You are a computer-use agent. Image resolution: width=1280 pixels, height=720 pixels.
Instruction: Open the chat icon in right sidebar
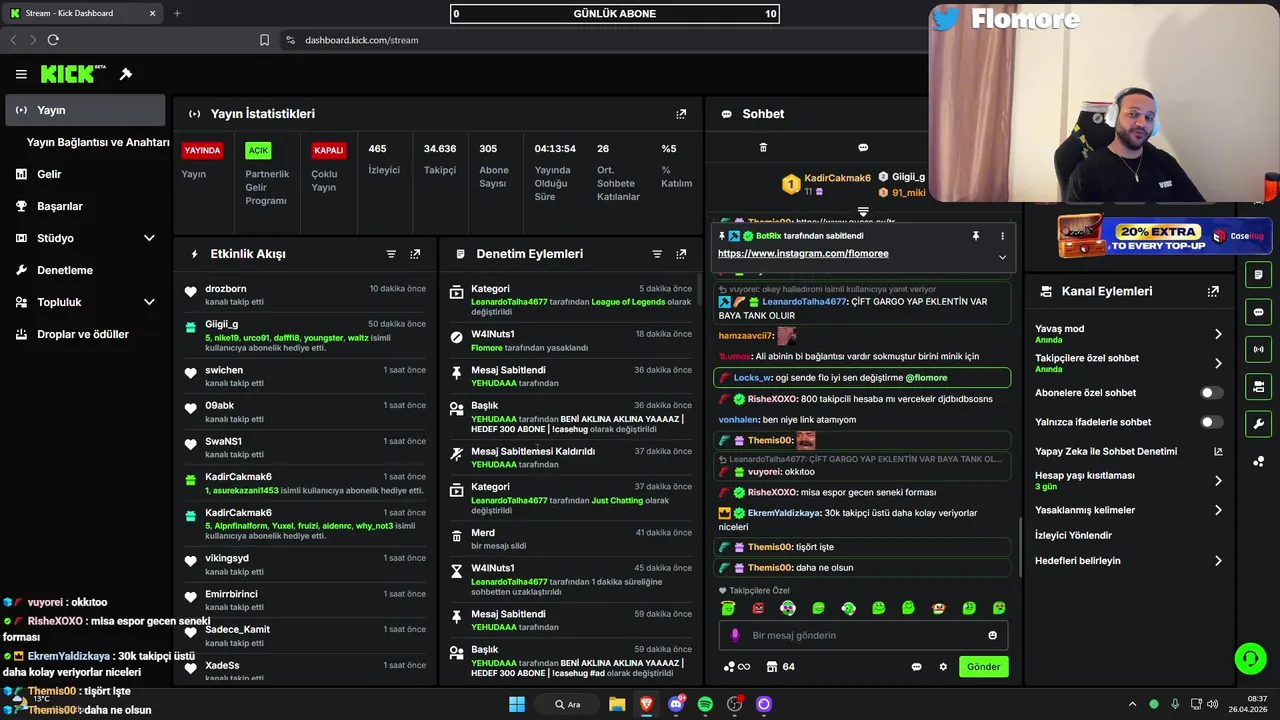click(1258, 312)
